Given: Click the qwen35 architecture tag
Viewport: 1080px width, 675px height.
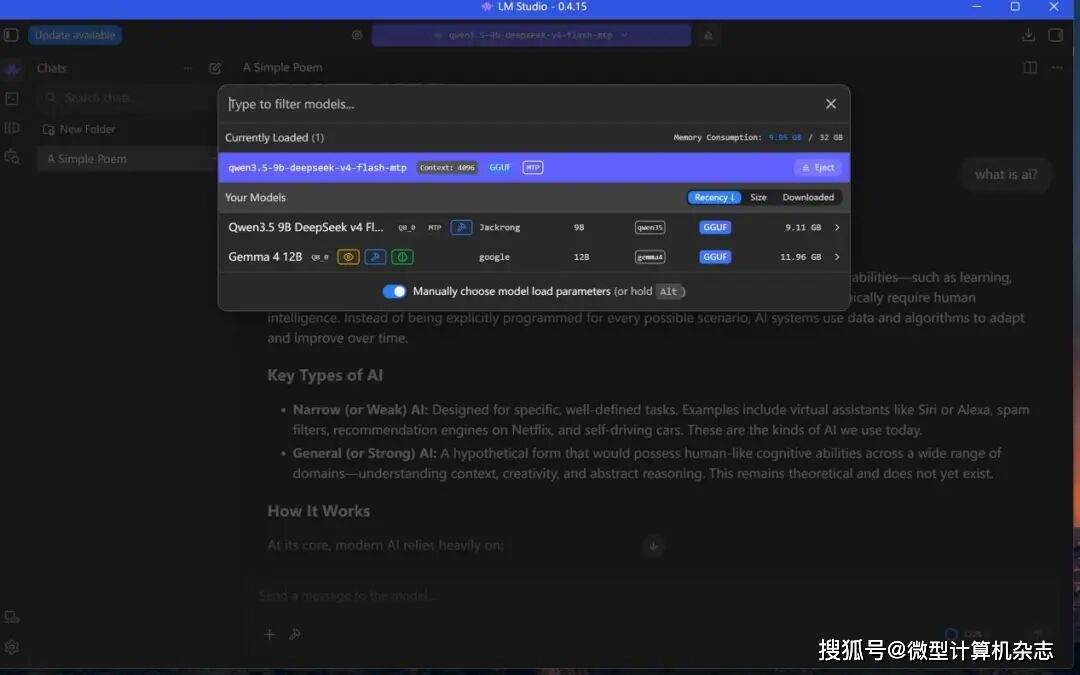Looking at the screenshot, I should point(650,227).
